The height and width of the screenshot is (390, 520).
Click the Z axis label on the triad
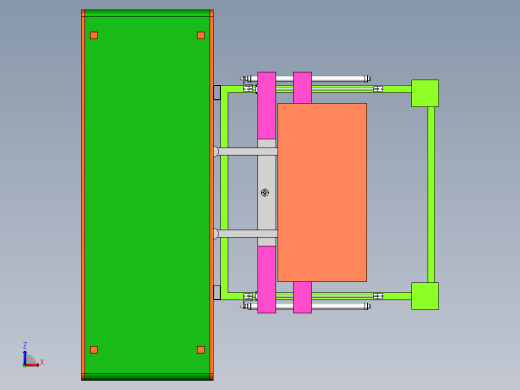pos(25,345)
